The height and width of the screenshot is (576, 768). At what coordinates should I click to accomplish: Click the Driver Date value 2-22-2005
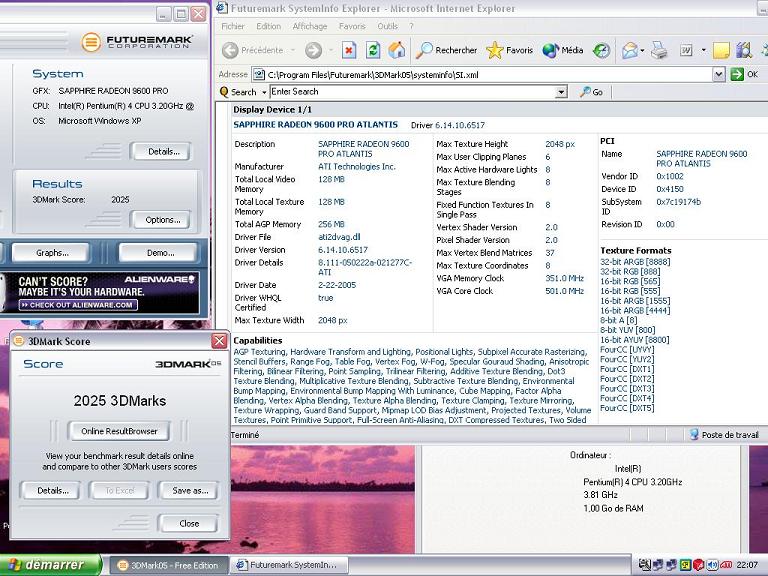337,285
